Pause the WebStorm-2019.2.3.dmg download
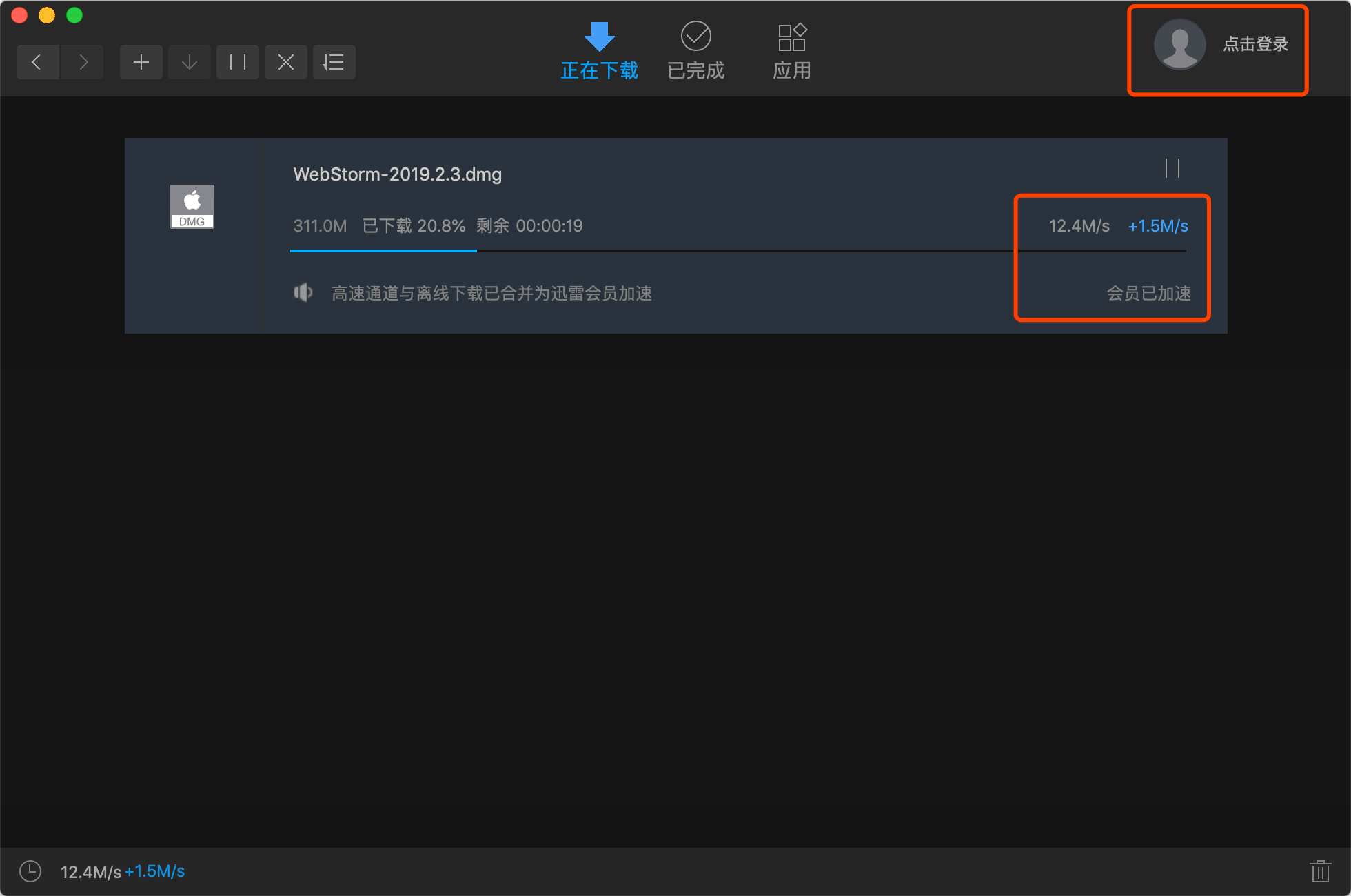The height and width of the screenshot is (896, 1351). click(x=1172, y=168)
